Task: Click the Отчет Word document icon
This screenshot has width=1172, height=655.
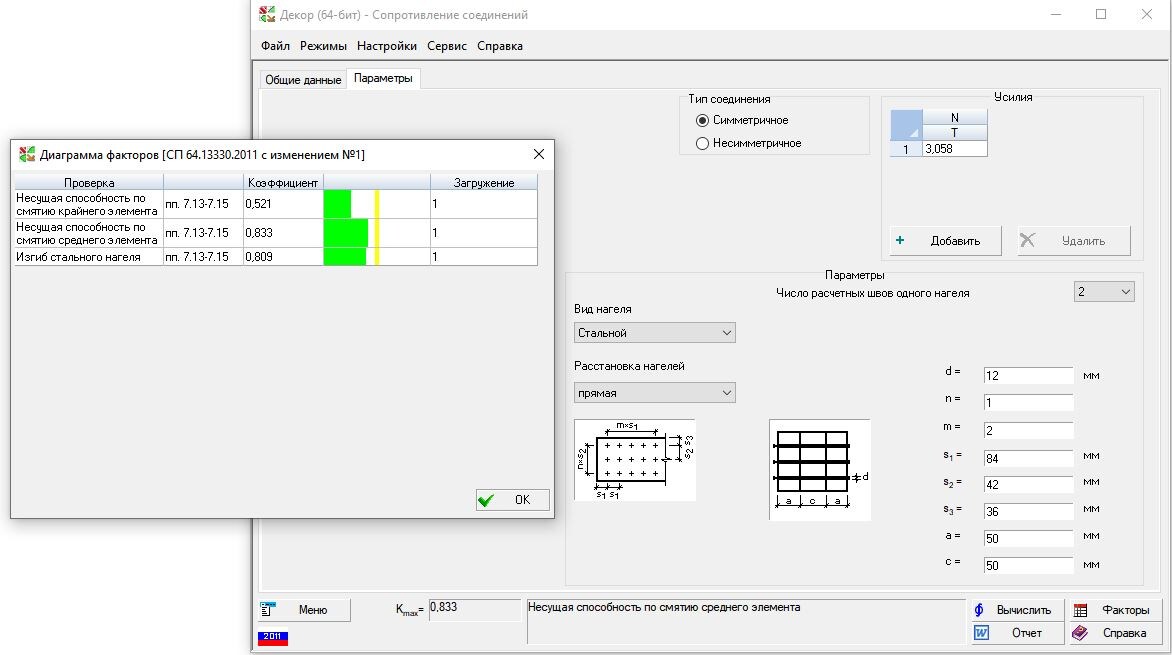Action: [x=981, y=633]
